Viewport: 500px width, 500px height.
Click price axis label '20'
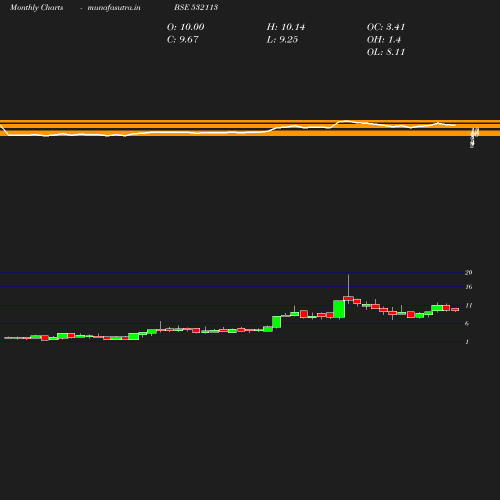click(x=468, y=273)
